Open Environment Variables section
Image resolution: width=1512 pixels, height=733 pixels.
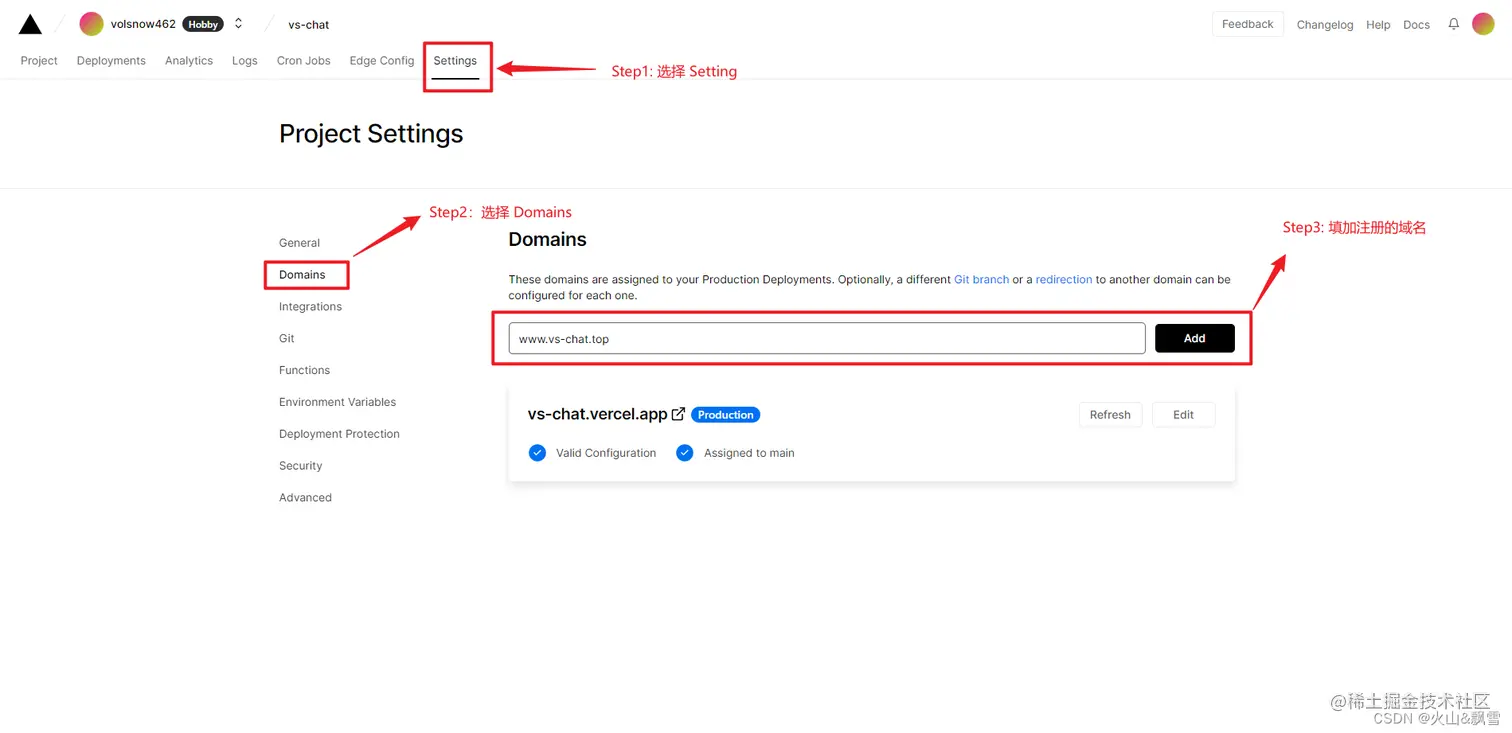(337, 402)
